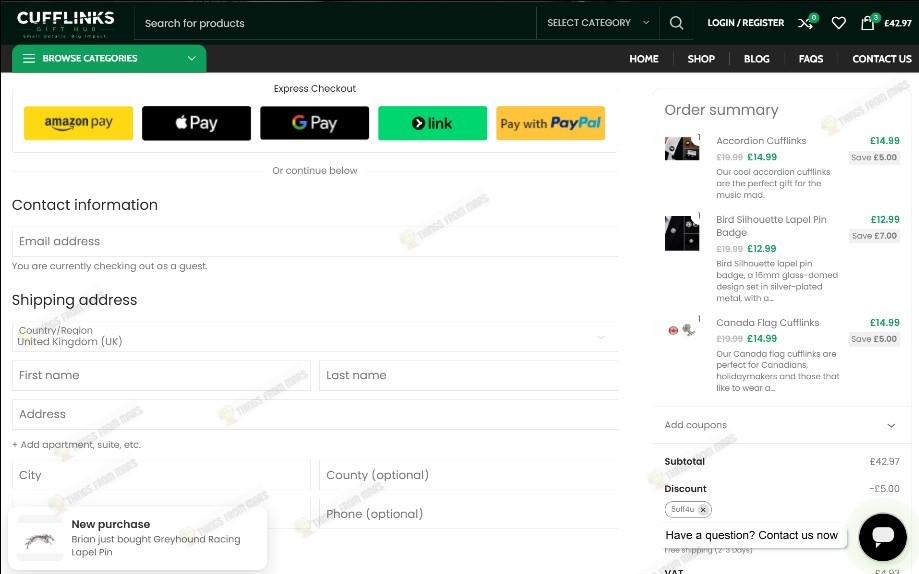Screen dimensions: 919x574
Task: Open the live chat bubble
Action: pos(883,536)
